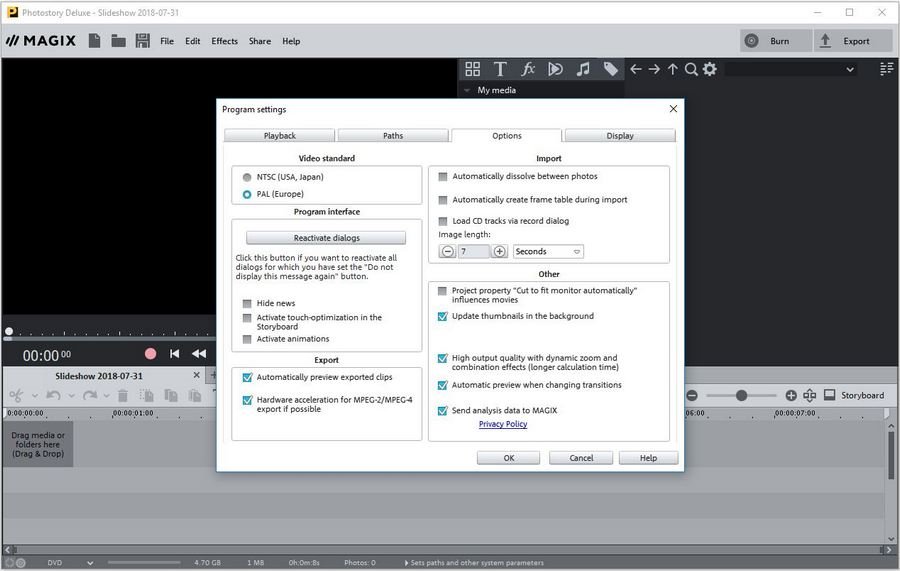
Task: Click the magnifier search icon
Action: [x=691, y=69]
